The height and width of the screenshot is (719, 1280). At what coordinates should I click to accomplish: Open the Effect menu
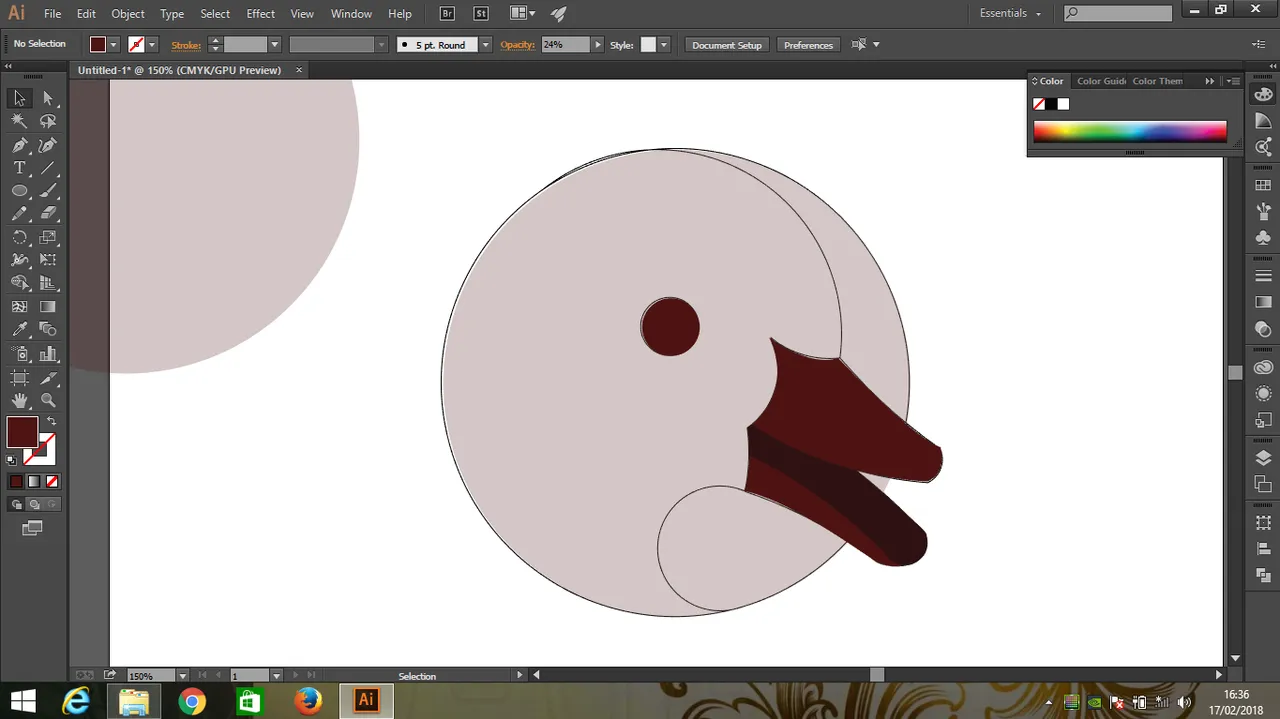tap(261, 14)
